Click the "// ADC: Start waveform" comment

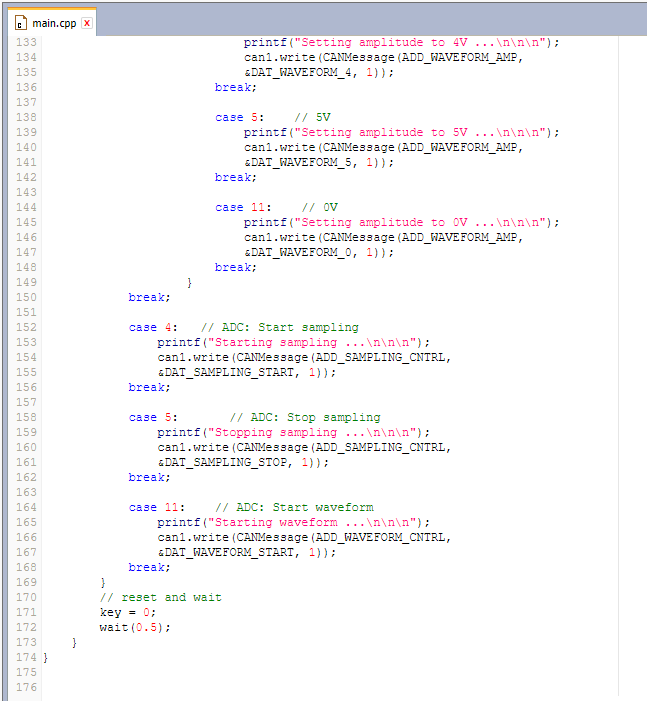point(294,507)
